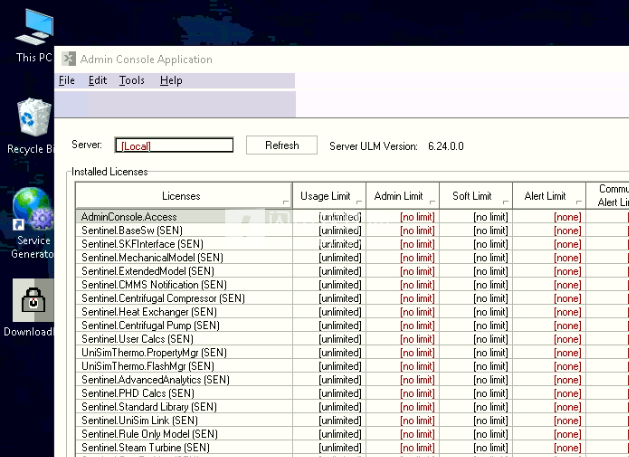This screenshot has width=629, height=457.
Task: Open the Licenses column filter corner marker
Action: [x=286, y=202]
